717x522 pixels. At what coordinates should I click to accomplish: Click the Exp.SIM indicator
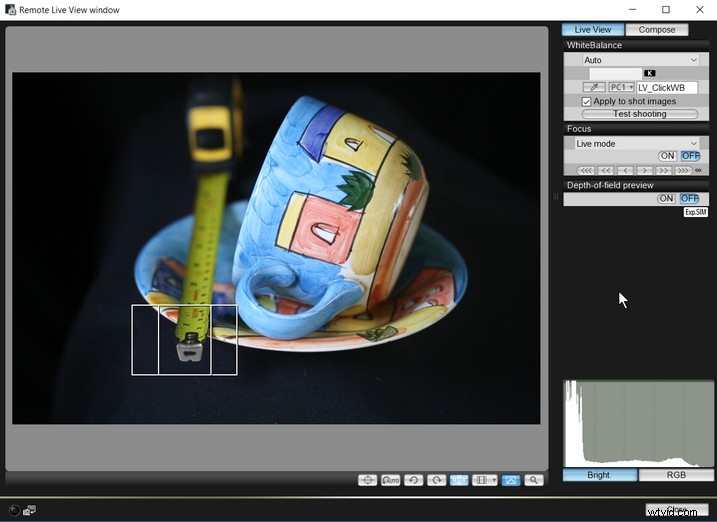point(696,212)
